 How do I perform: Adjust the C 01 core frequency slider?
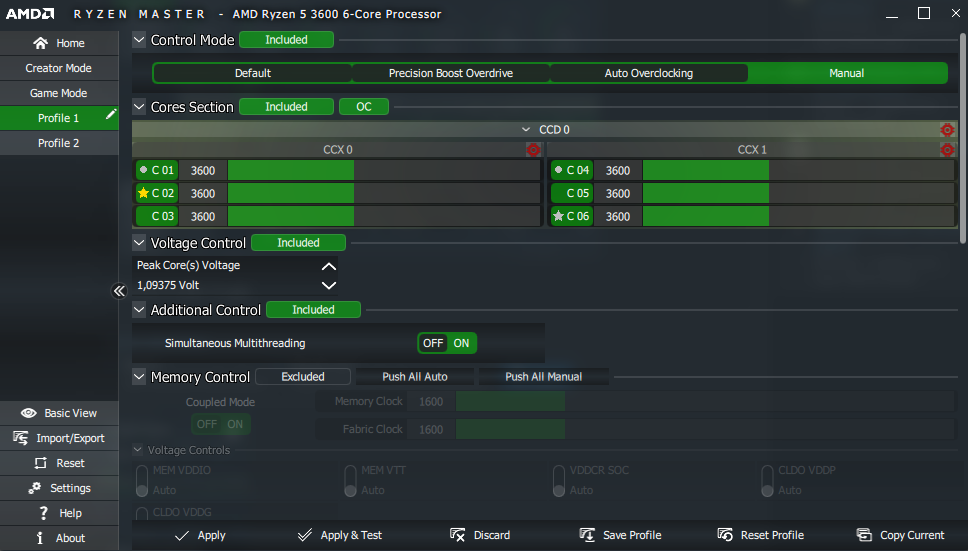pos(384,170)
